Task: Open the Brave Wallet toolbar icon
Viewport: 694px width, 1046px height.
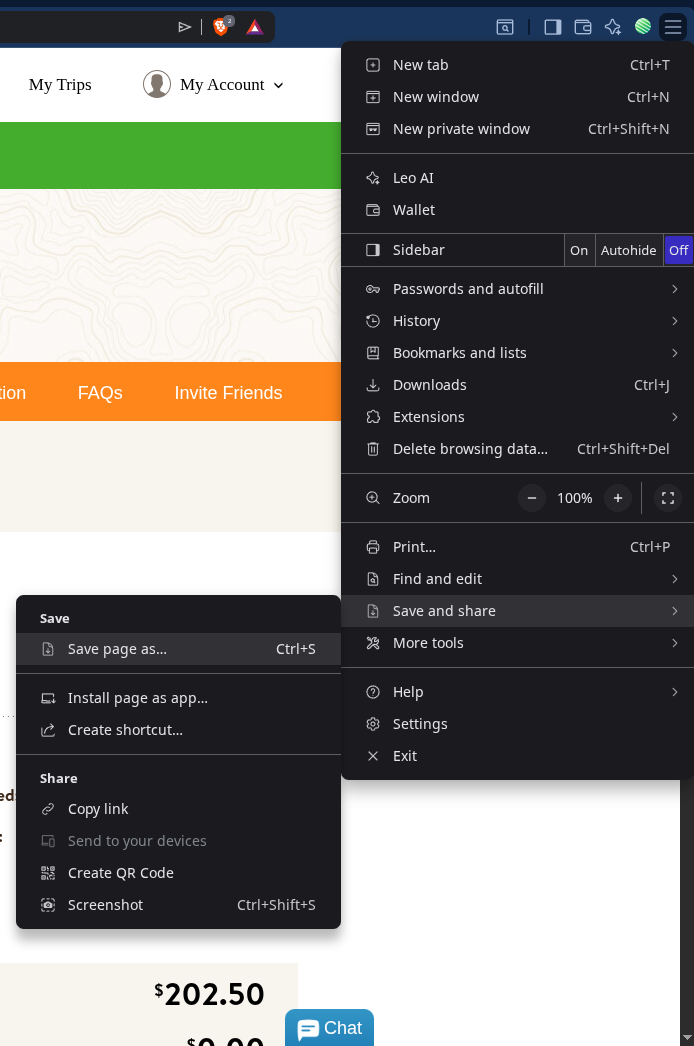Action: click(x=583, y=27)
